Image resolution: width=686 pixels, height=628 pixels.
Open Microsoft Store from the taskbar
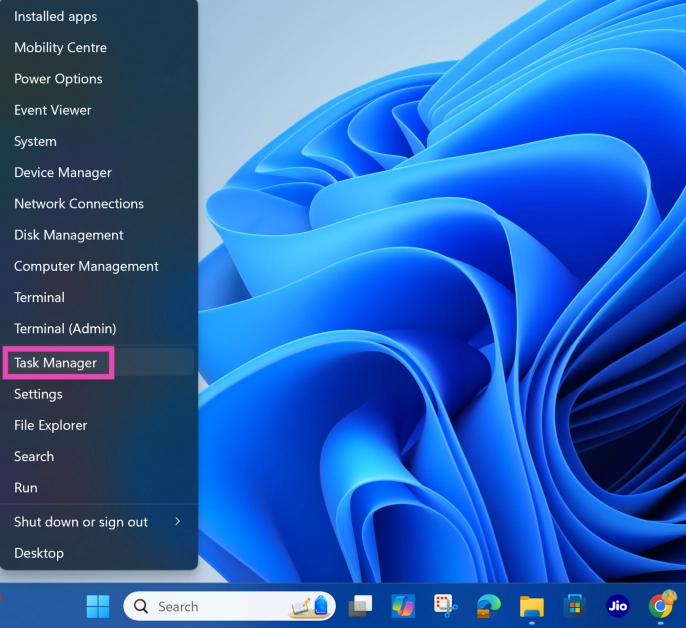click(574, 606)
